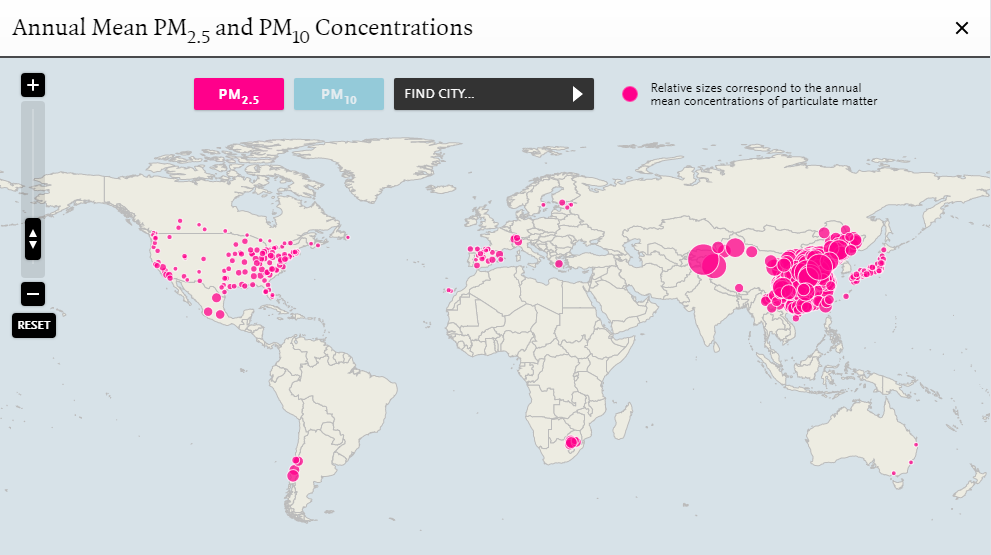Image resolution: width=991 pixels, height=555 pixels.
Task: Click the zoom slider handle with arrows
Action: [33, 239]
